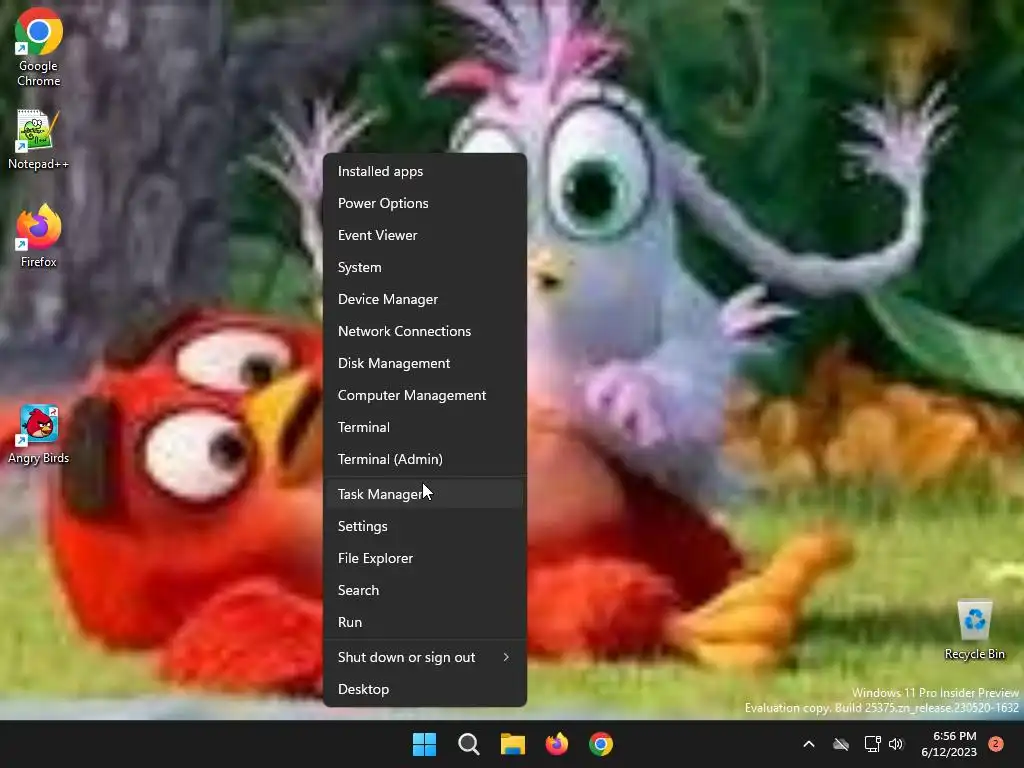Open Settings from the menu
This screenshot has width=1024, height=768.
click(x=424, y=526)
